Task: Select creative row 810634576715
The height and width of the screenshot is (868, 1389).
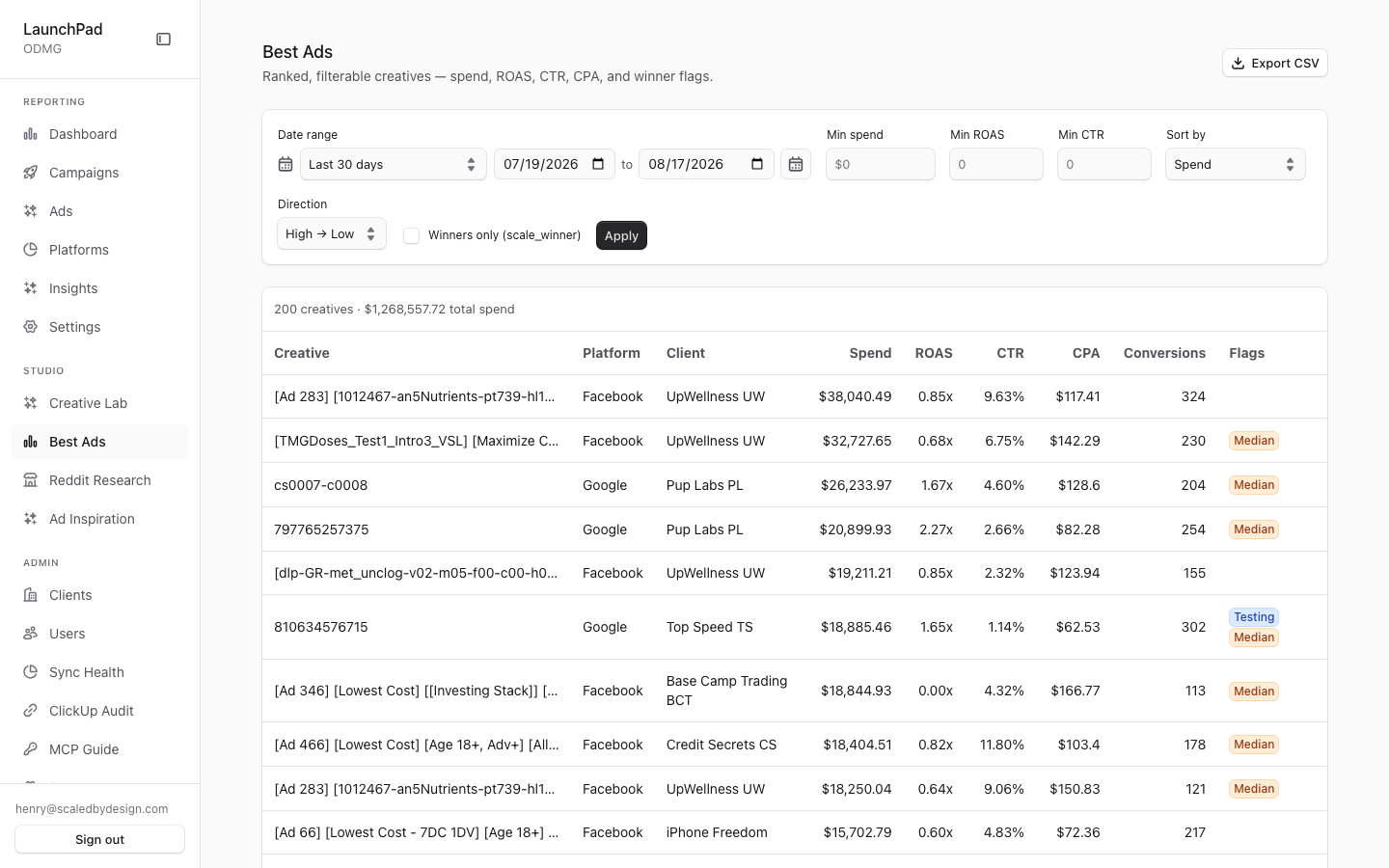Action: (795, 627)
